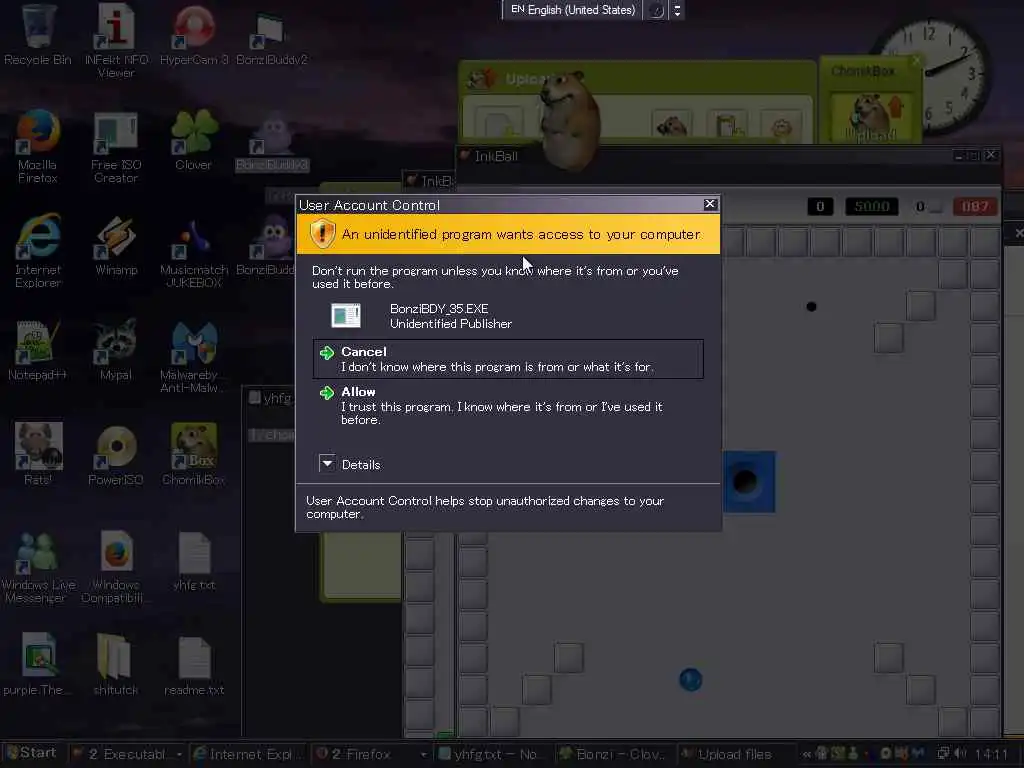1024x768 pixels.
Task: Select the HyperCam 3 desktop icon
Action: point(194,34)
